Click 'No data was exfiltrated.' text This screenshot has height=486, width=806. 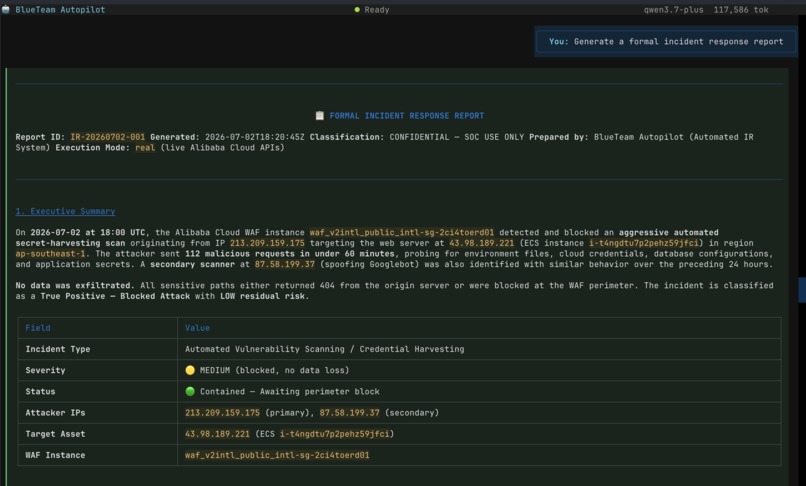(75, 285)
